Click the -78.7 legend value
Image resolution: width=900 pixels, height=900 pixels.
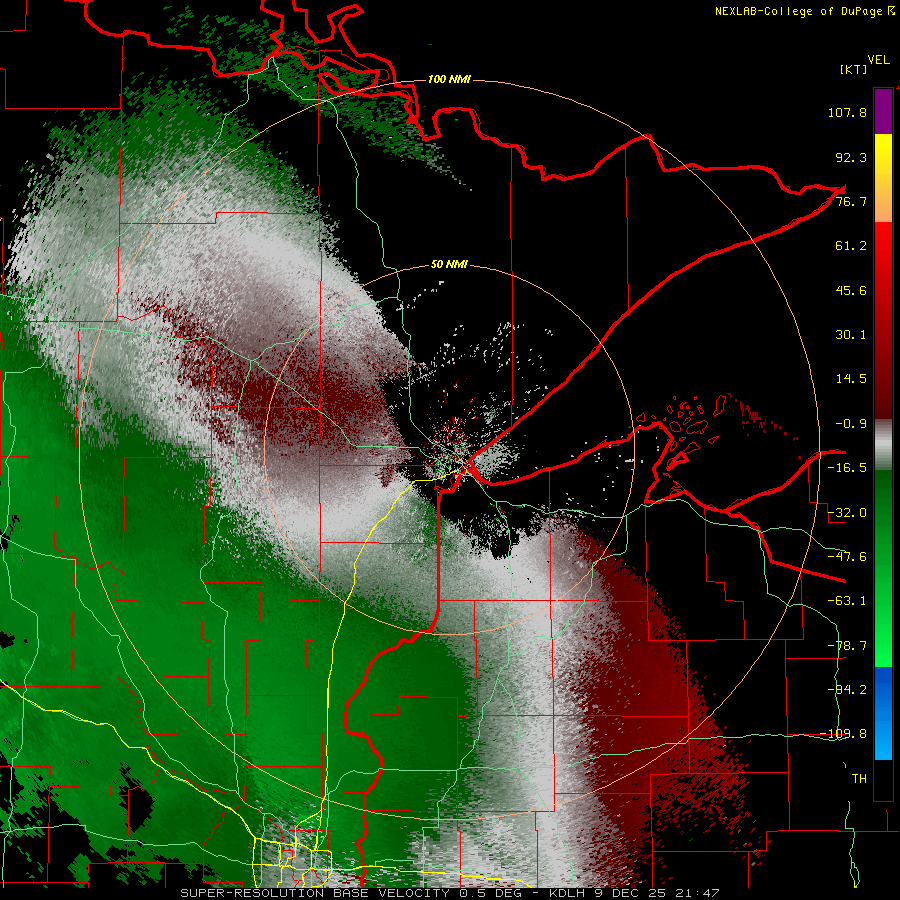click(847, 646)
